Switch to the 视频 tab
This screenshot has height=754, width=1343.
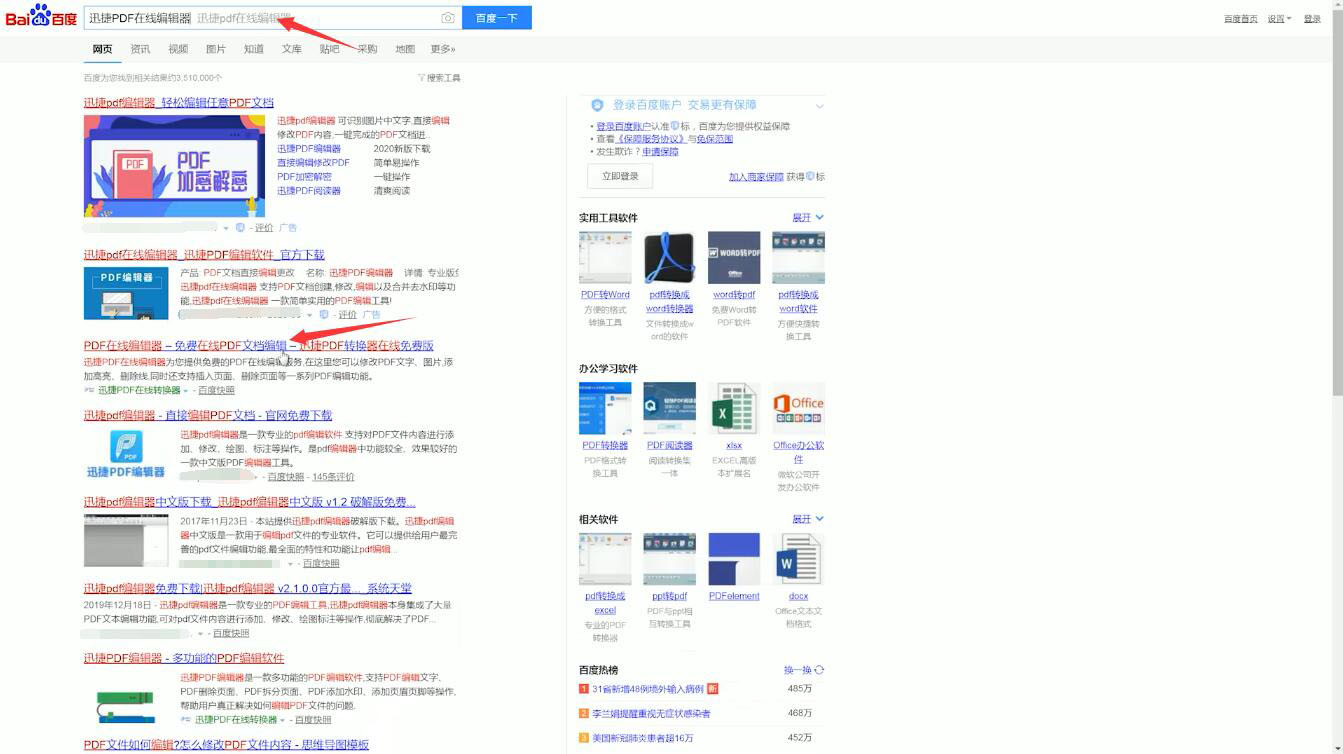tap(178, 49)
